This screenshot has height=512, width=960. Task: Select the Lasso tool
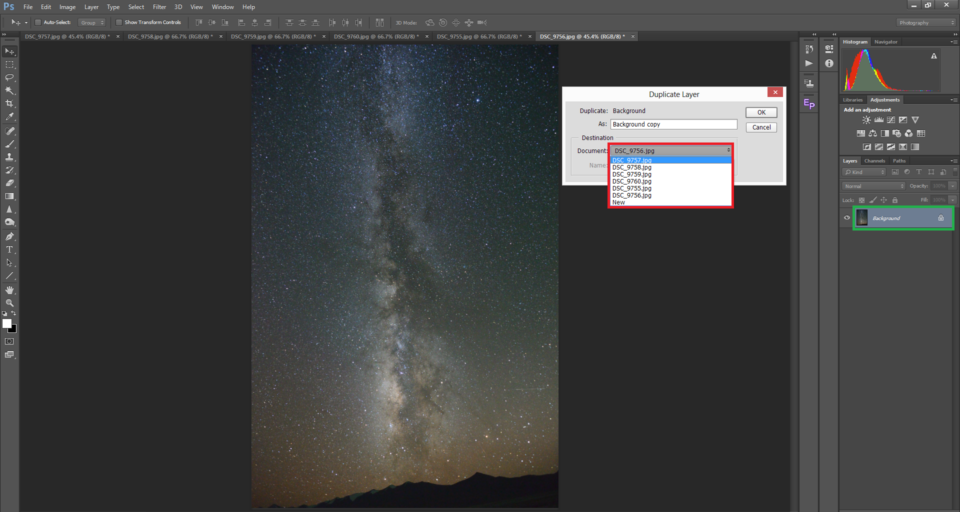tap(10, 77)
